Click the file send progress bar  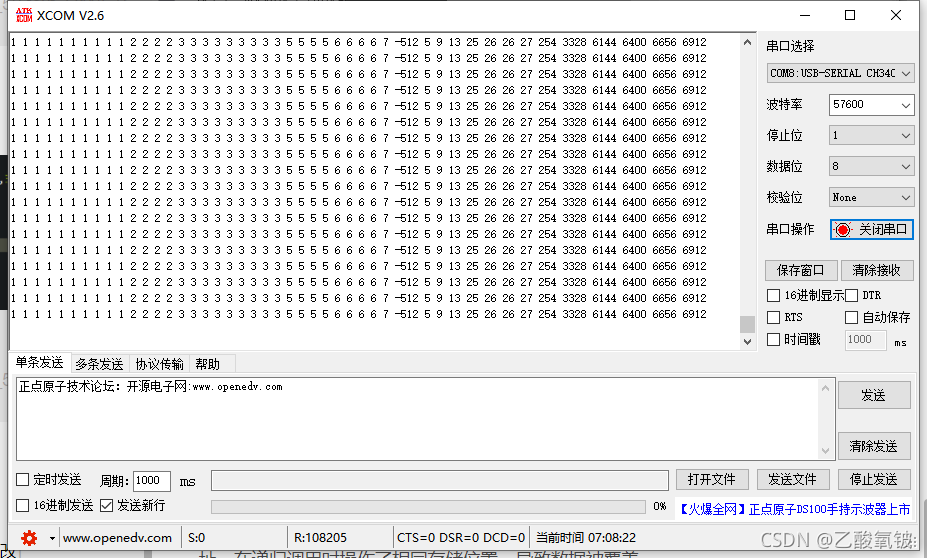(428, 507)
